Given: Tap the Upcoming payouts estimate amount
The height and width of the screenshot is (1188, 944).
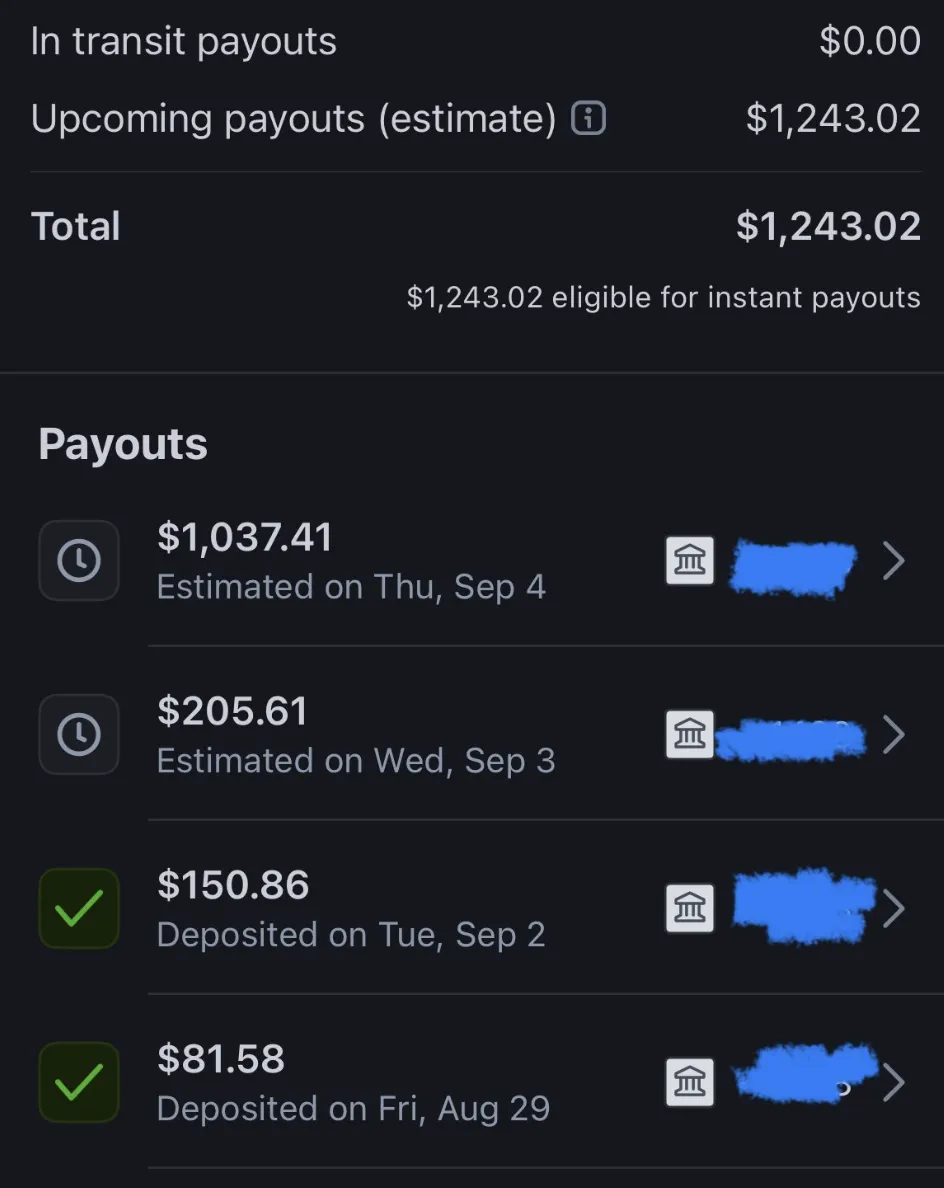Looking at the screenshot, I should coord(832,119).
